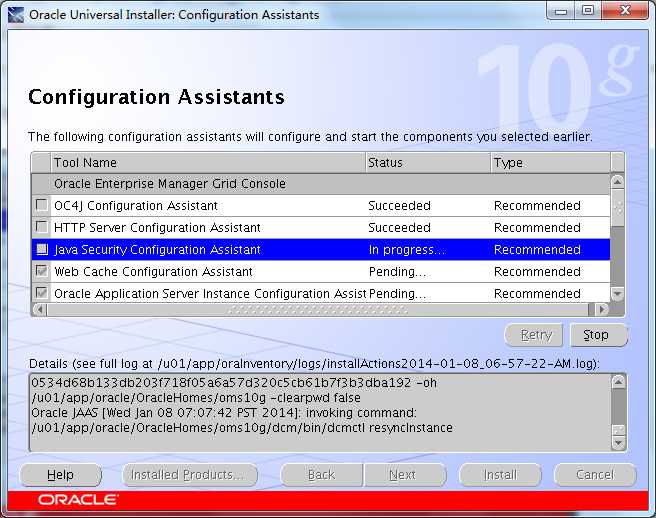This screenshot has width=656, height=518.
Task: Maximize the installer window
Action: click(x=588, y=10)
